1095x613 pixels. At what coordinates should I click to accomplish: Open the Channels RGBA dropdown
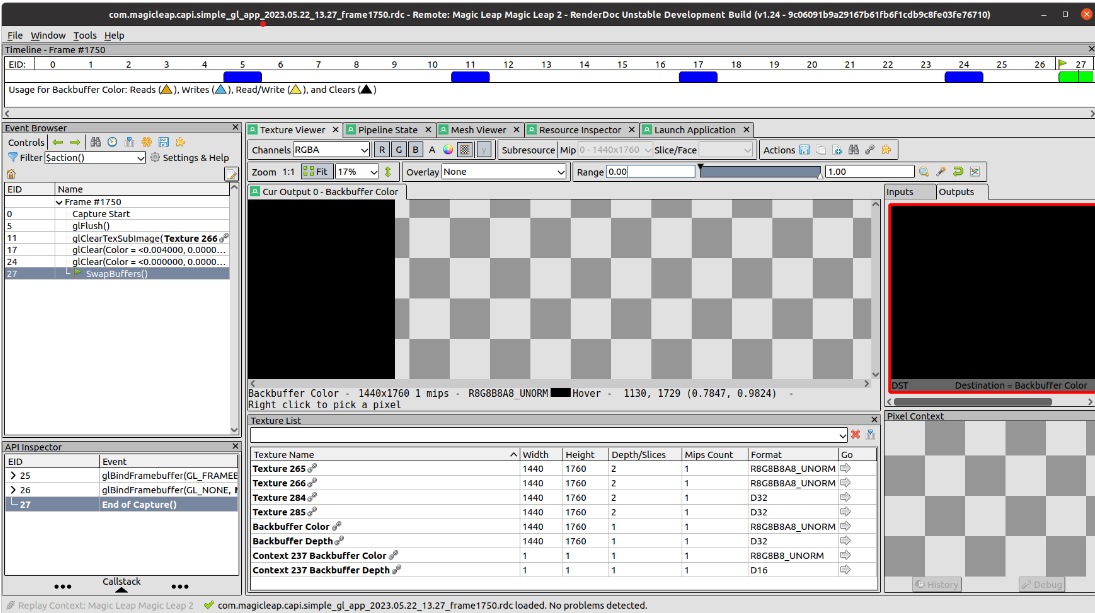(330, 149)
